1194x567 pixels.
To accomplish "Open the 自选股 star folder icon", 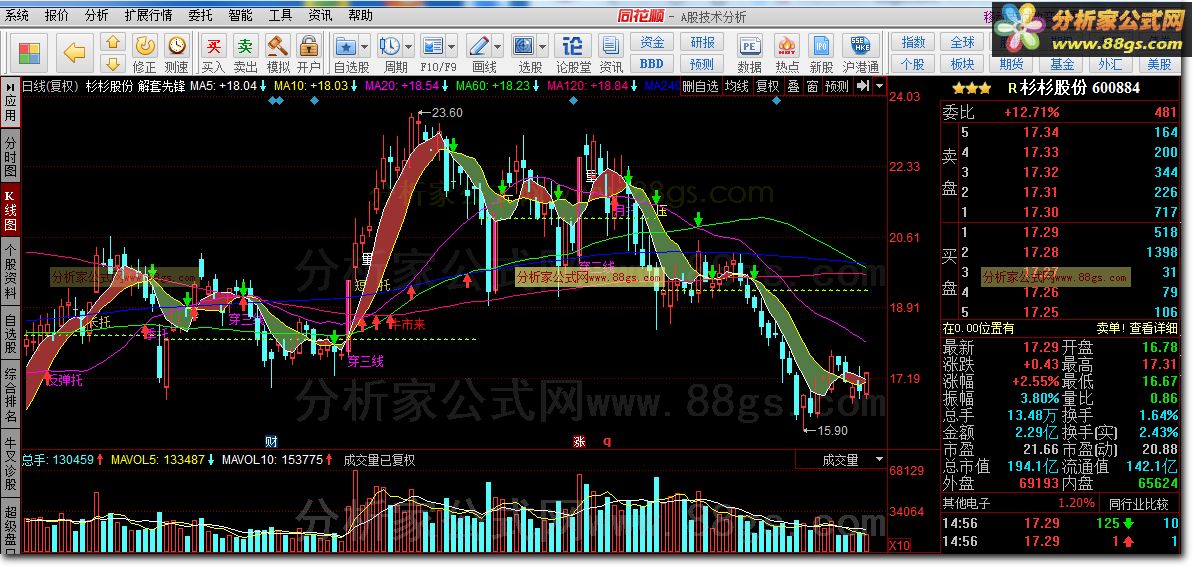I will (x=346, y=46).
